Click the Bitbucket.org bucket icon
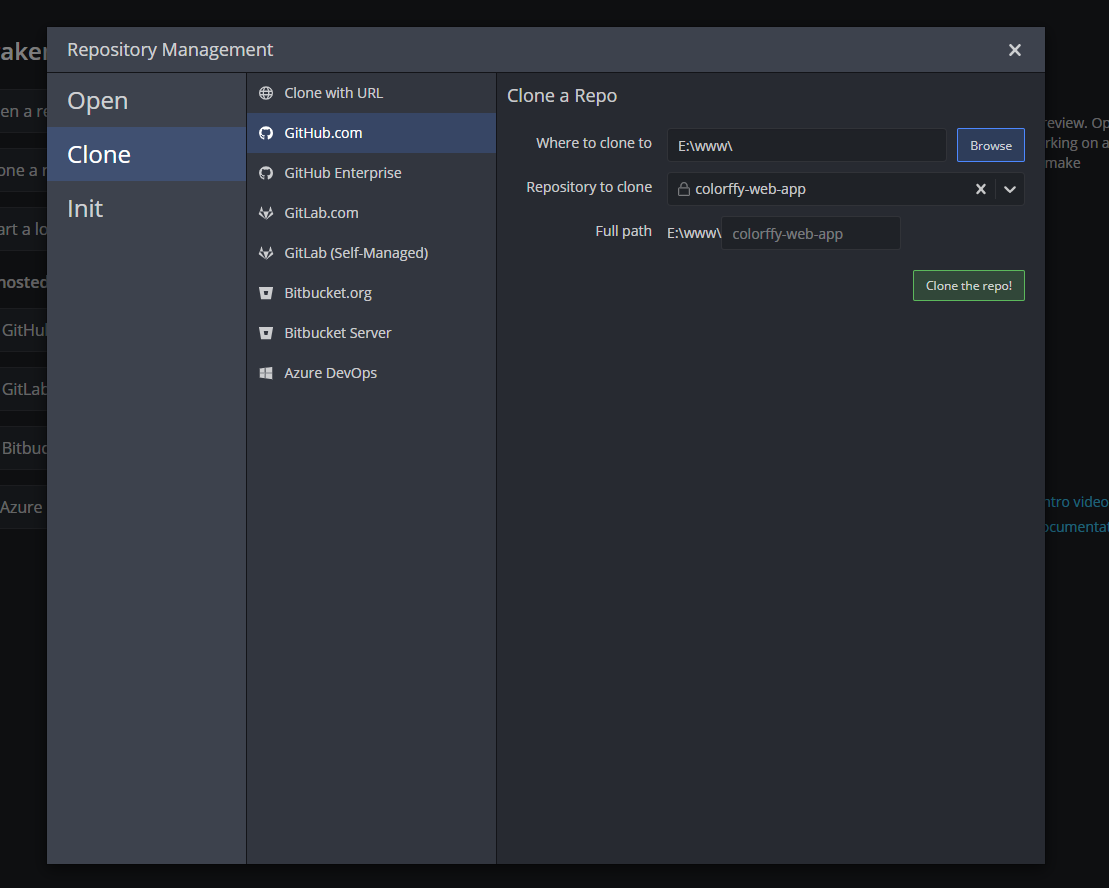 pyautogui.click(x=266, y=293)
